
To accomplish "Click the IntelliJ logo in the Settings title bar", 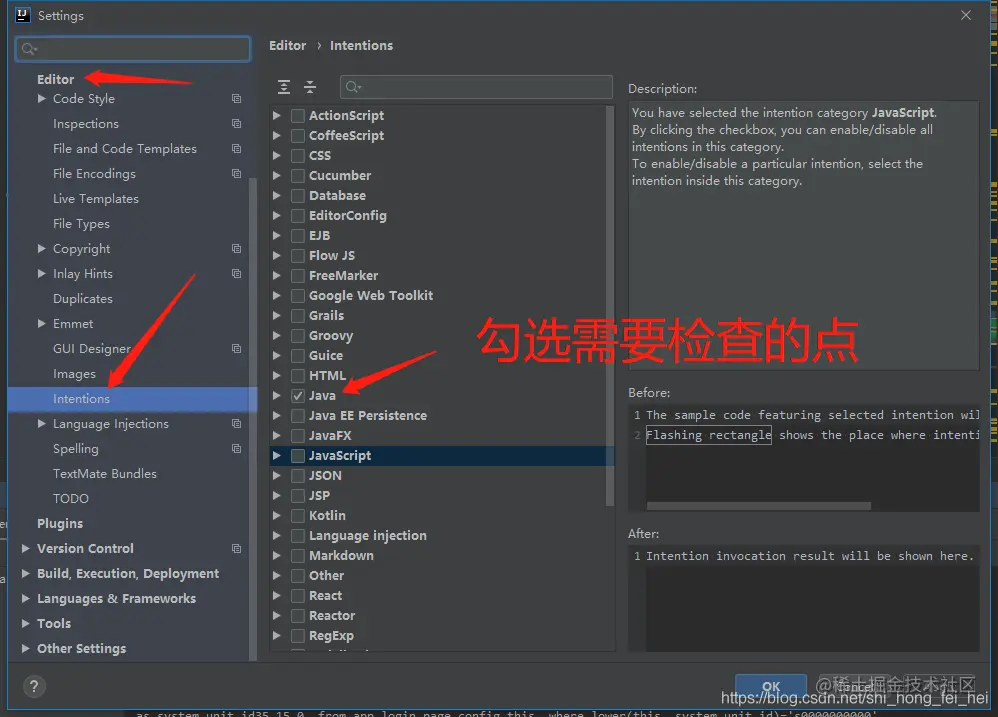I will point(23,15).
